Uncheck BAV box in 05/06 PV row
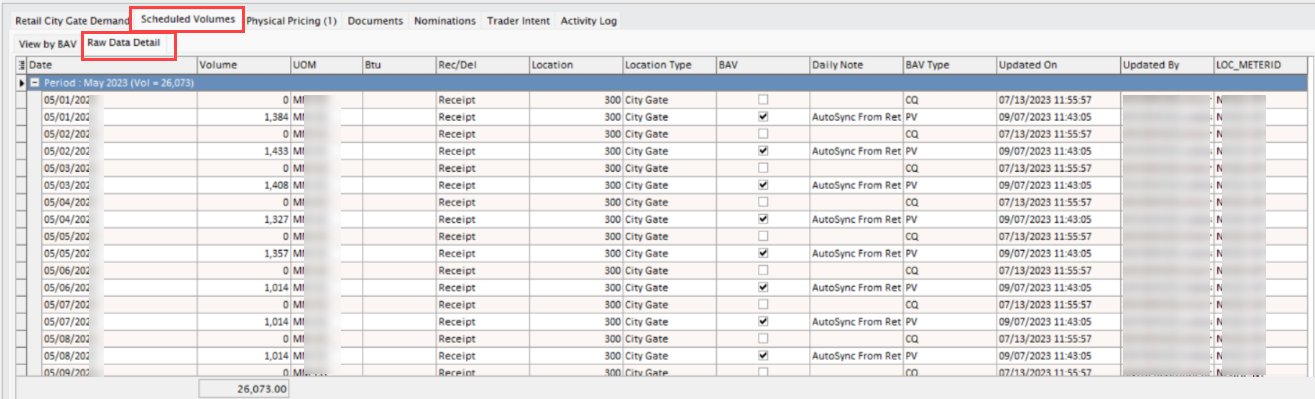Screen dimensions: 1315x399 (763, 287)
